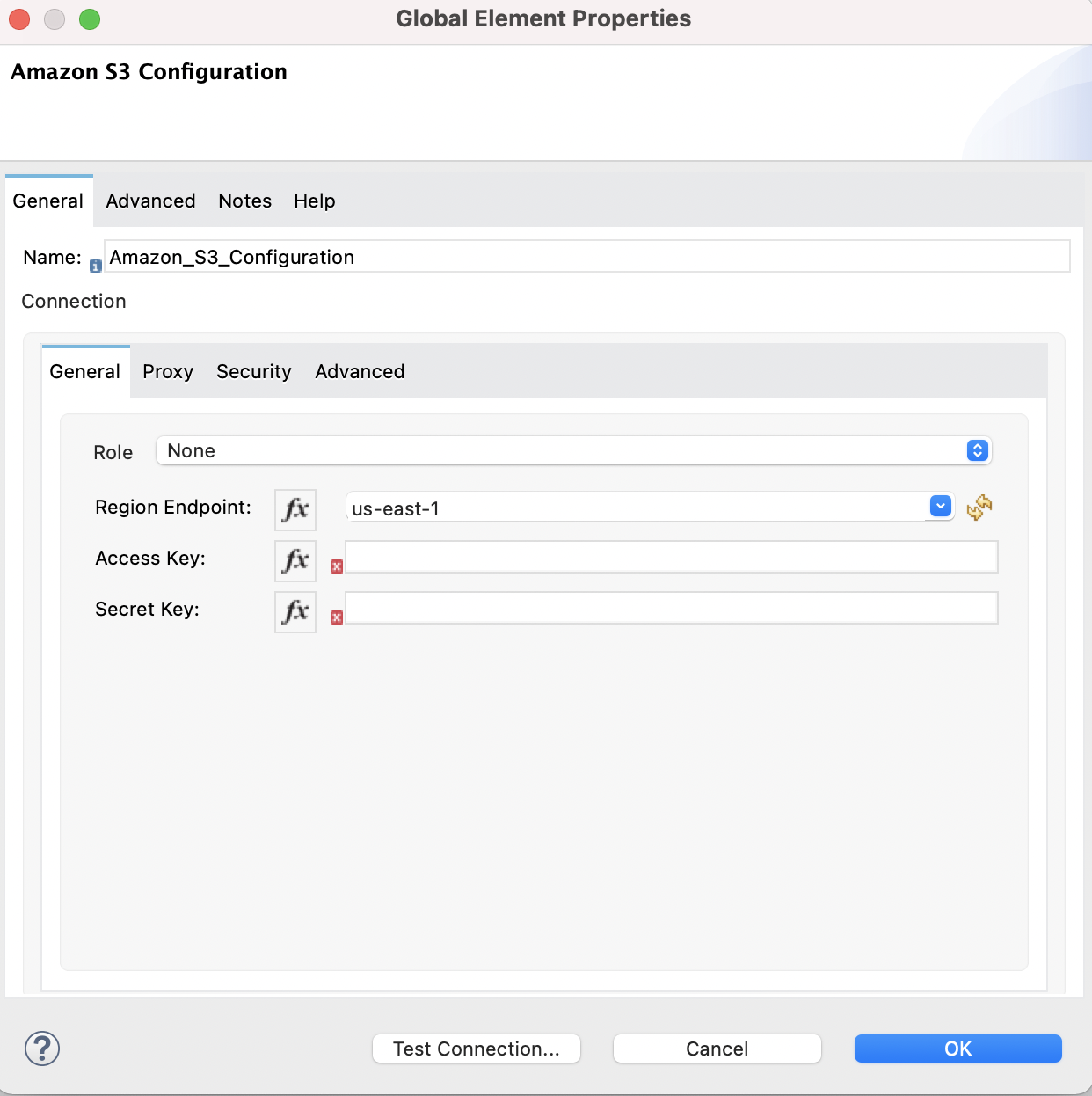Click the empty Secret Key field
The image size is (1092, 1096).
[x=671, y=608]
